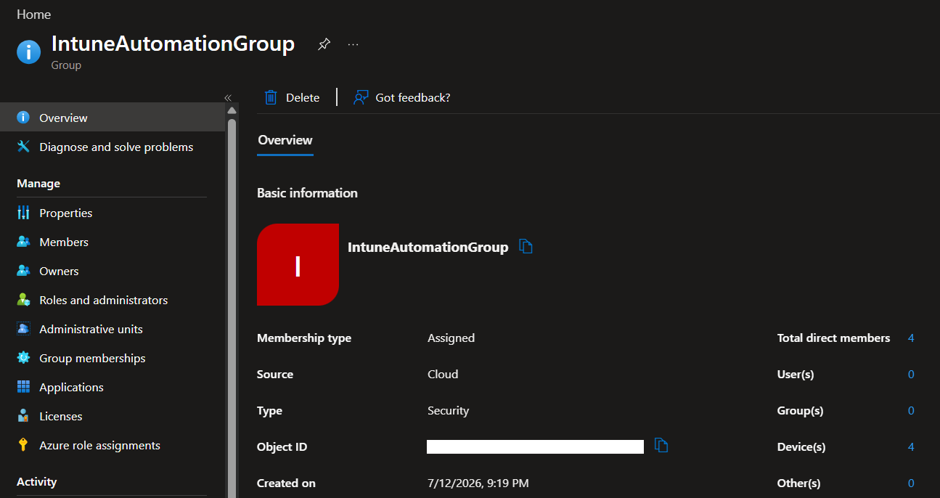The height and width of the screenshot is (498, 940).
Task: Click the Device(s) label
Action: 801,447
